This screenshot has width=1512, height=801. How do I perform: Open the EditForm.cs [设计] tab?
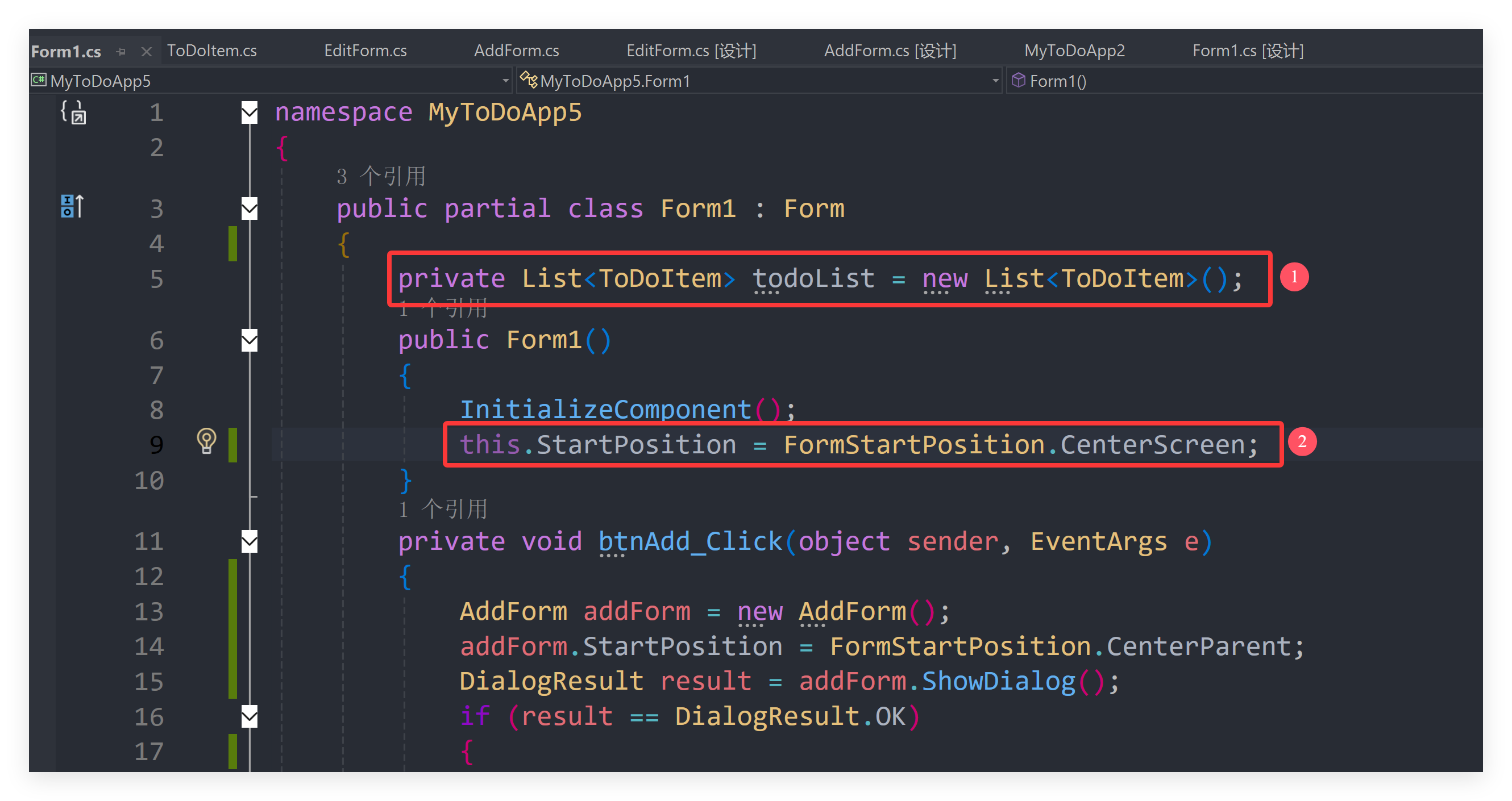click(691, 51)
